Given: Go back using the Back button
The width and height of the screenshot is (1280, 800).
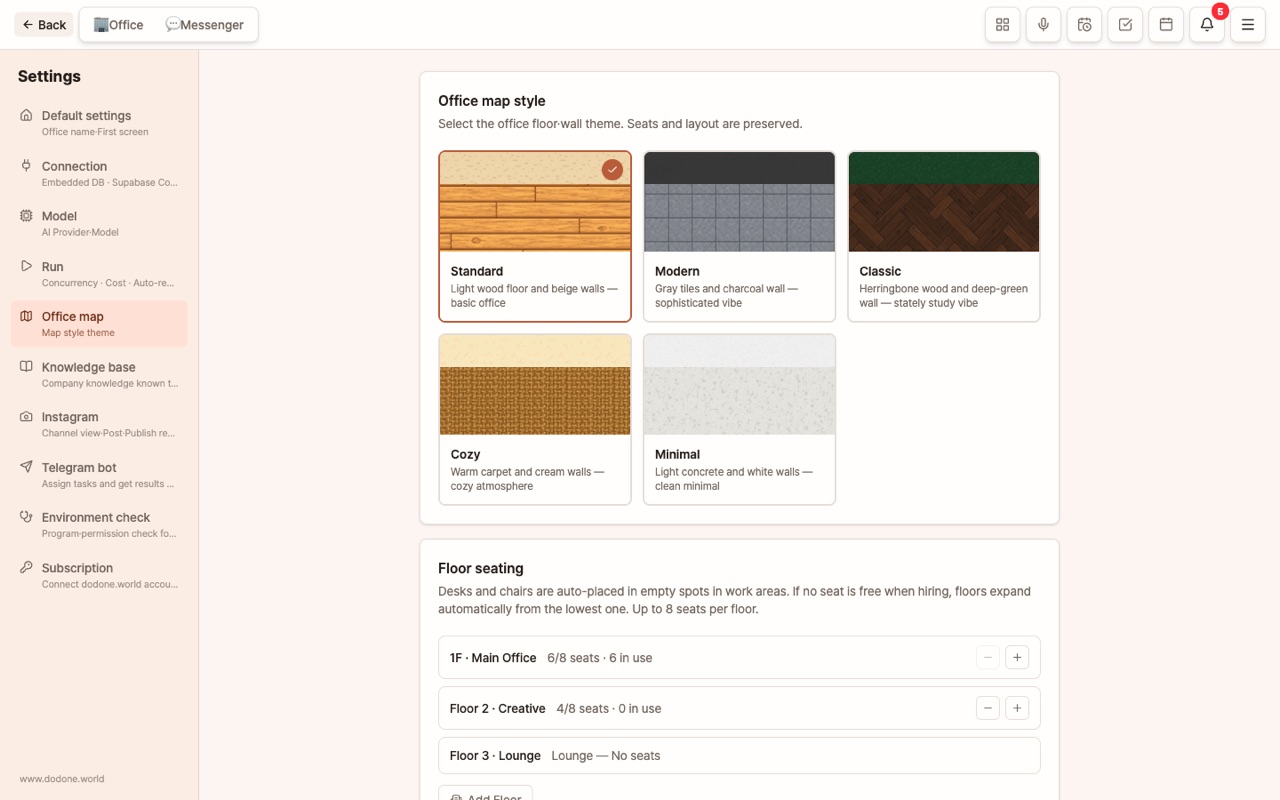Looking at the screenshot, I should (x=44, y=25).
